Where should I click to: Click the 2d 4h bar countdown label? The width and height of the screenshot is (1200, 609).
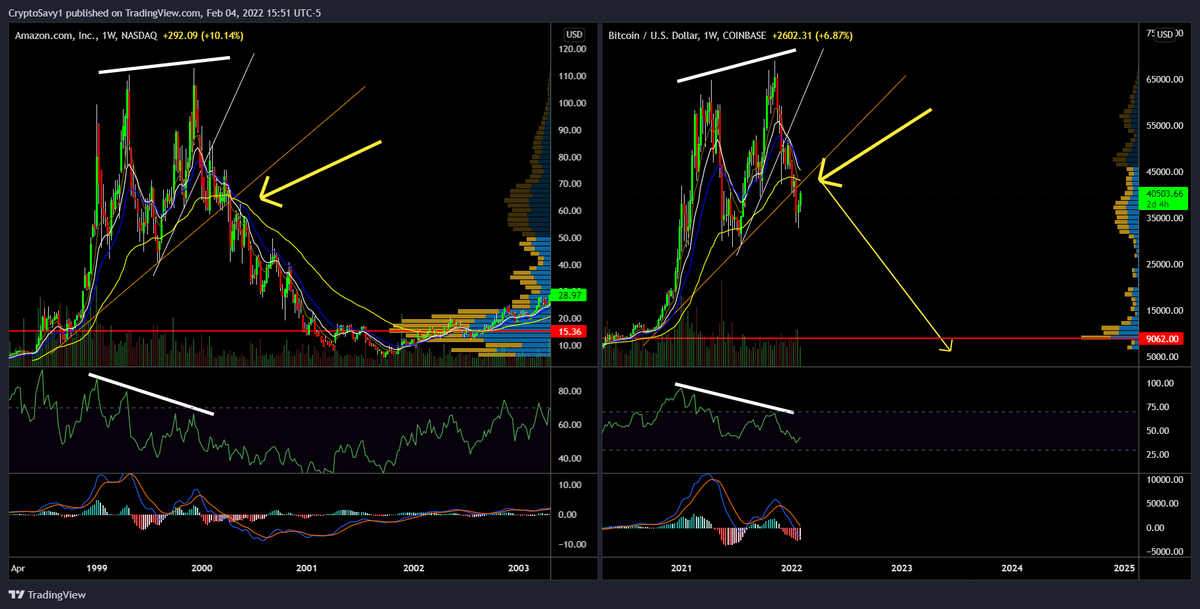(1158, 204)
